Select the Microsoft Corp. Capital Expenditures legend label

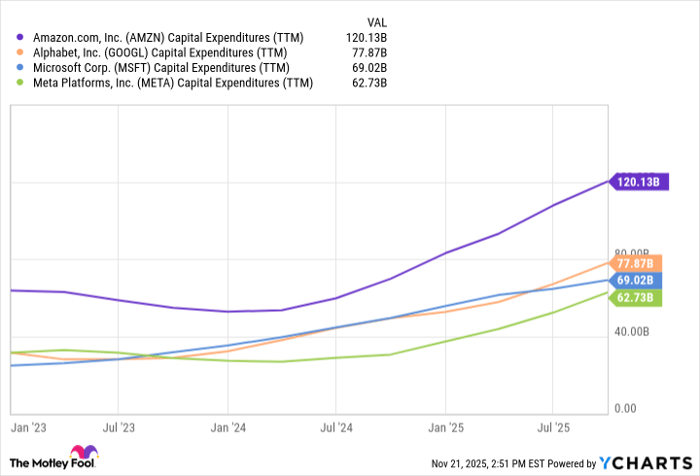[162, 66]
